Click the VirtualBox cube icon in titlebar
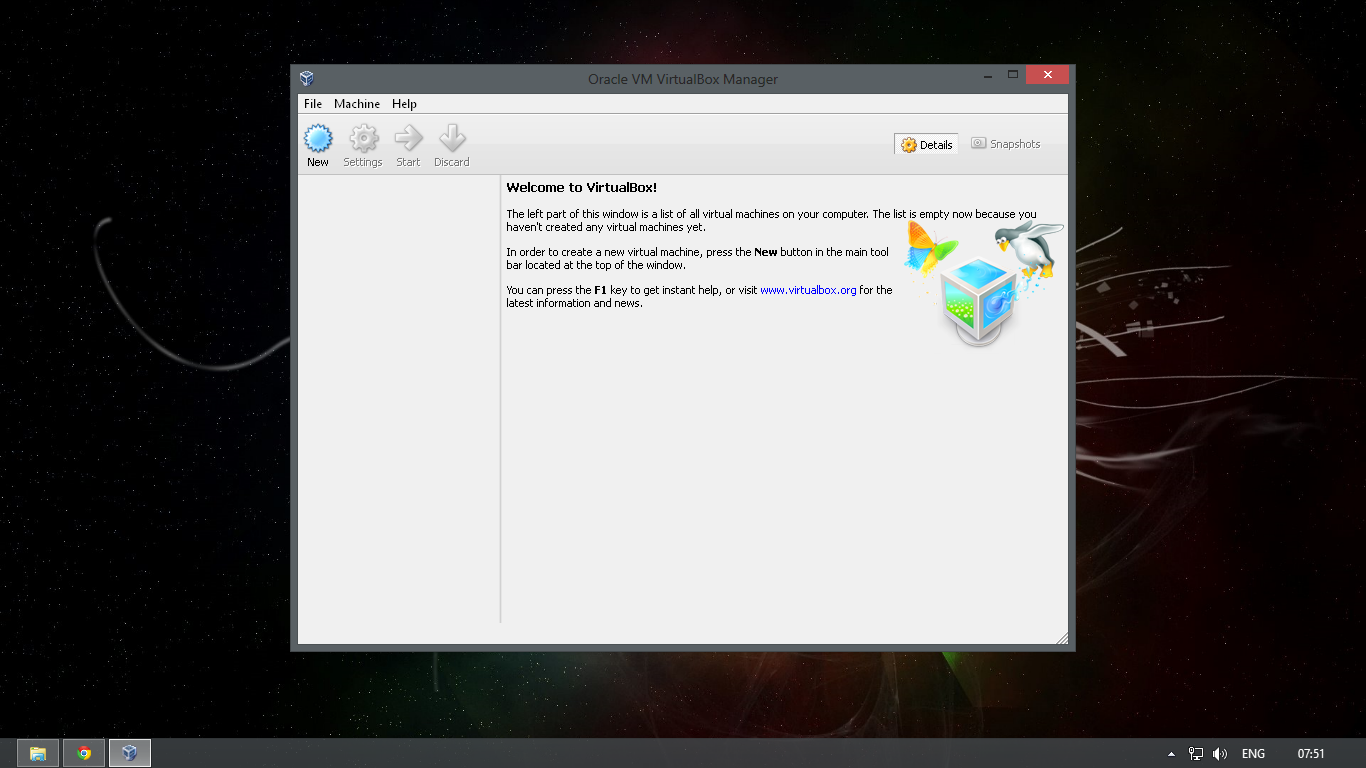This screenshot has height=768, width=1366. coord(306,77)
